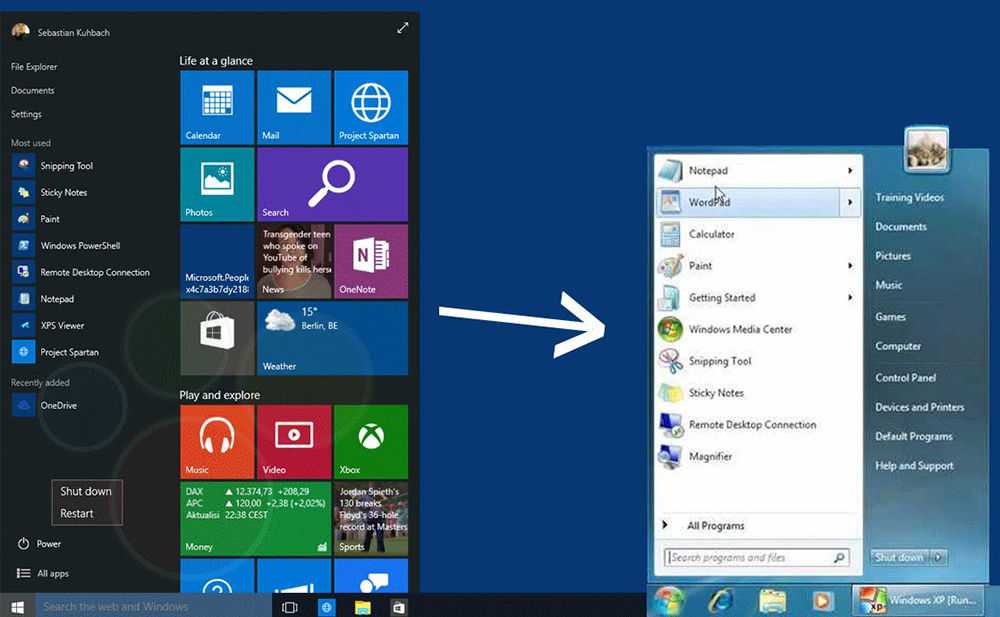1000x617 pixels.
Task: Click the Search programs and files box
Action: (750, 557)
